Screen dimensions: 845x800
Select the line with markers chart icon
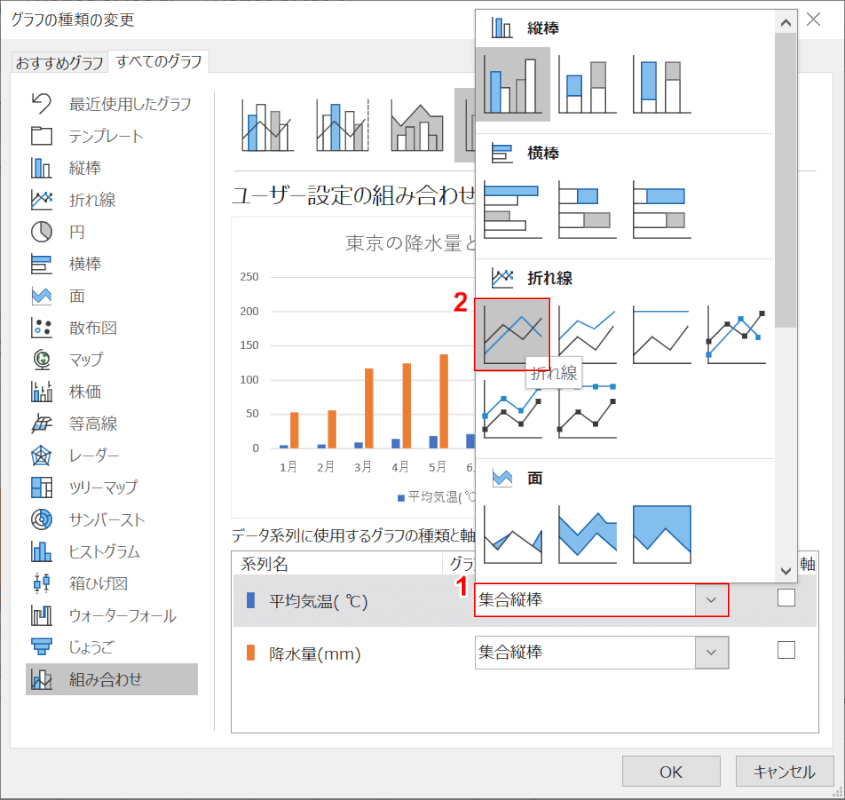[736, 334]
